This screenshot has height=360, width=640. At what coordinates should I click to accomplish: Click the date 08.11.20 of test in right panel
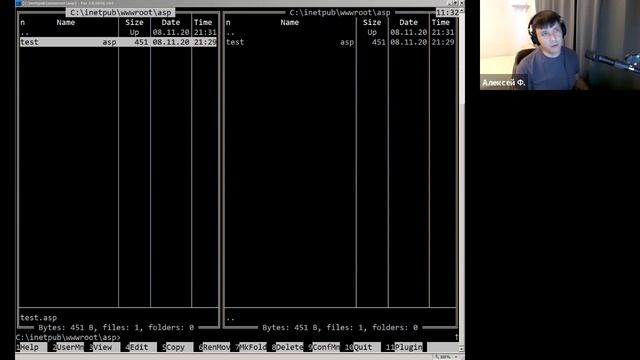[x=409, y=42]
